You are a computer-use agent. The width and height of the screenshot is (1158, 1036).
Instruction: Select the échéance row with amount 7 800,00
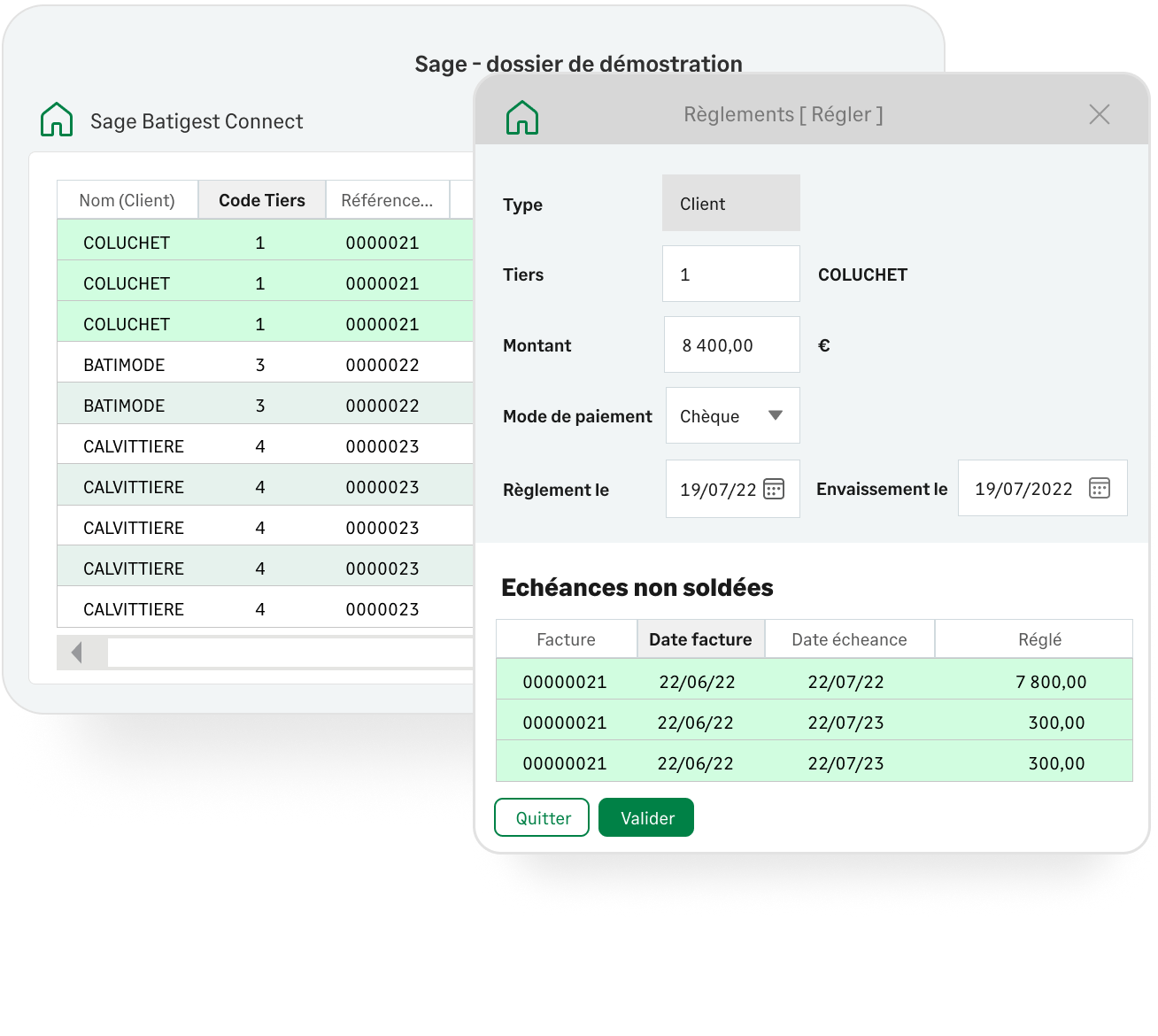coord(814,680)
